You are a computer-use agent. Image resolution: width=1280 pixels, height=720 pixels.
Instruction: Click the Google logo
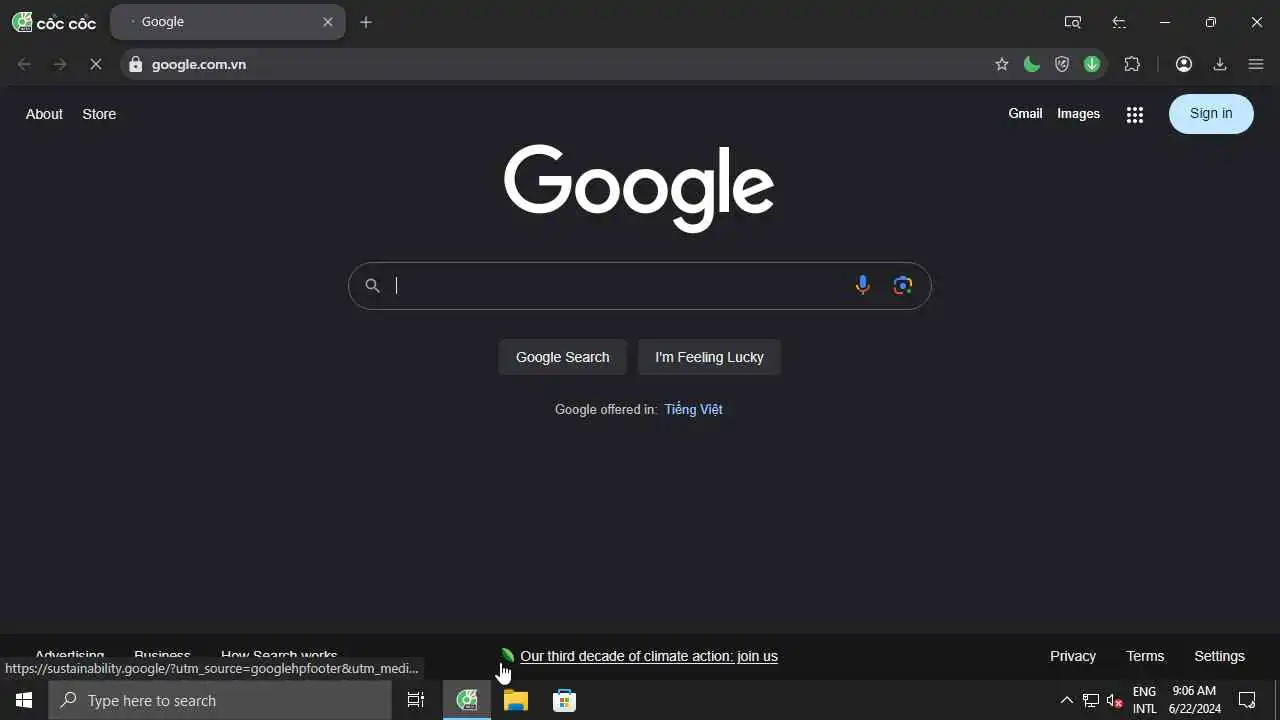[x=639, y=188]
